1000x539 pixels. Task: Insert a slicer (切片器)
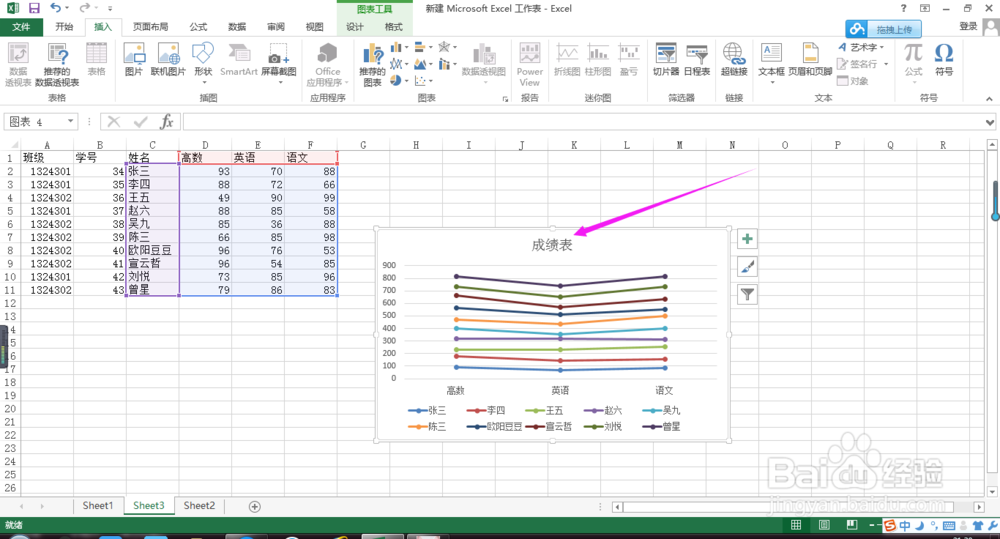[x=665, y=60]
